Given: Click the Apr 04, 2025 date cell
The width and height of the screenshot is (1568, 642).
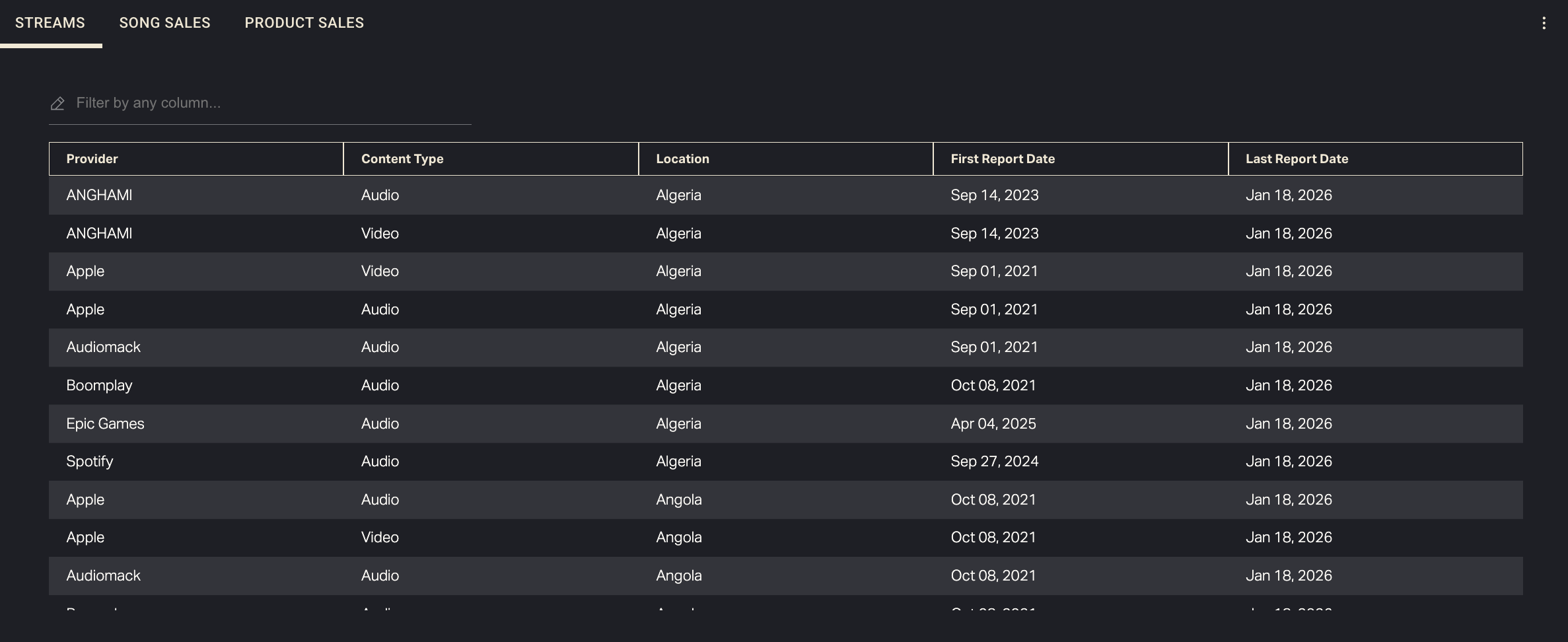Looking at the screenshot, I should [x=993, y=424].
